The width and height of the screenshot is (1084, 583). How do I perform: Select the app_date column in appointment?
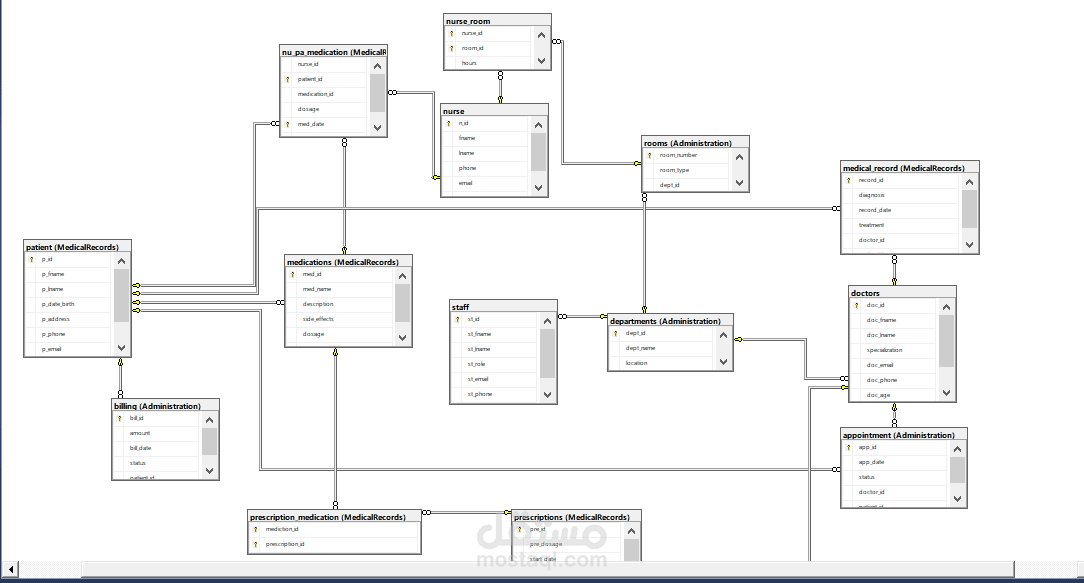point(895,462)
